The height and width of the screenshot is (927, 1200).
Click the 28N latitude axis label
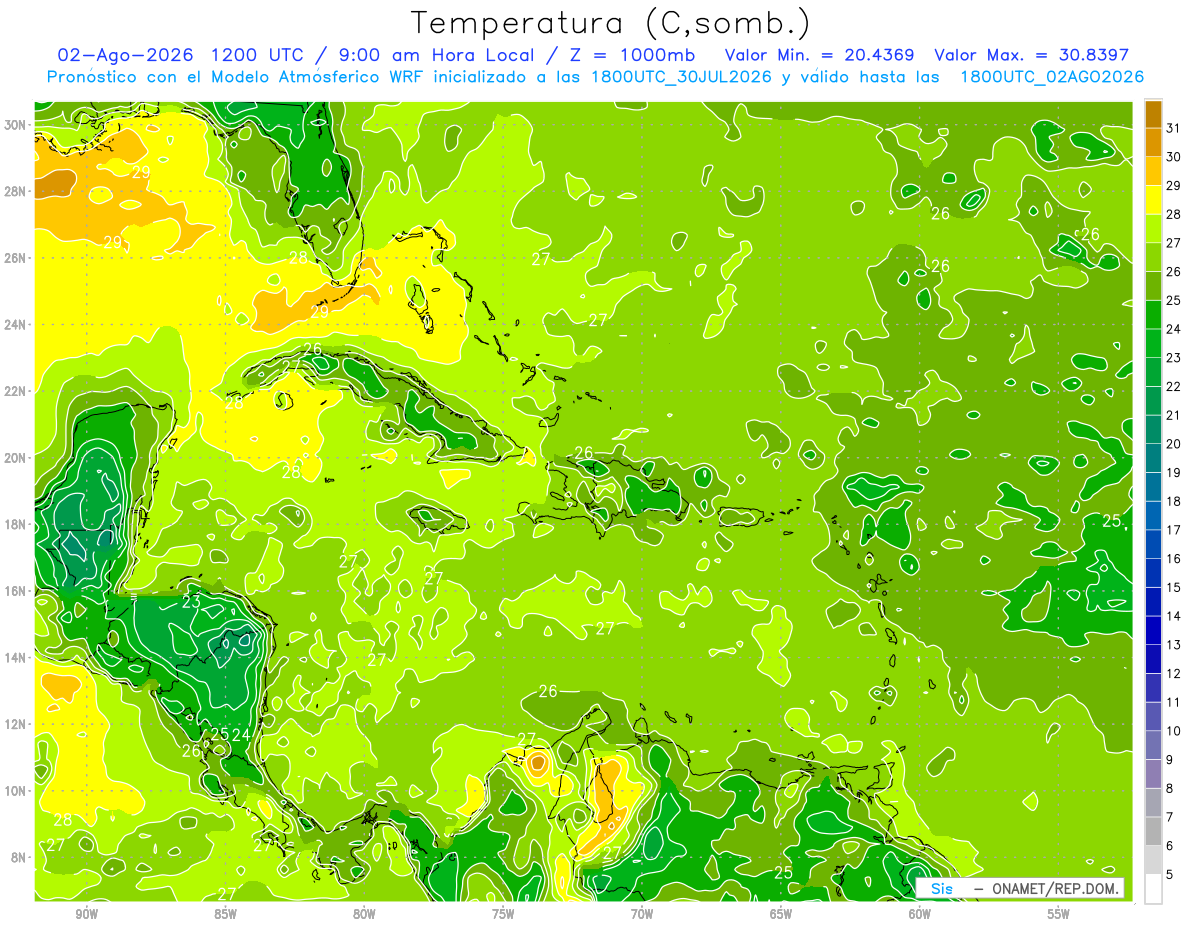pyautogui.click(x=17, y=191)
